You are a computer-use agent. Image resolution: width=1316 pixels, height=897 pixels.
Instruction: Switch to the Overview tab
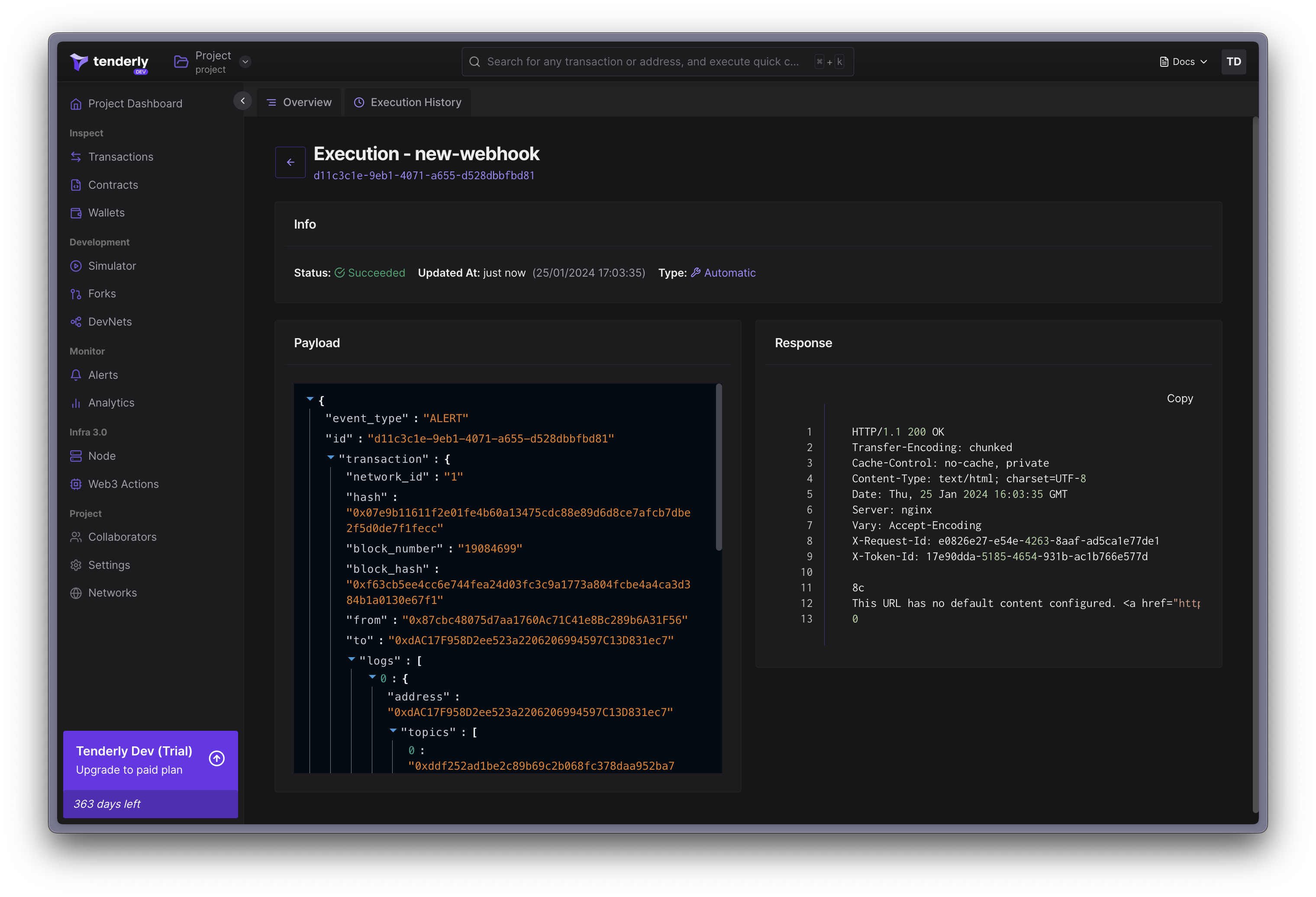point(299,103)
